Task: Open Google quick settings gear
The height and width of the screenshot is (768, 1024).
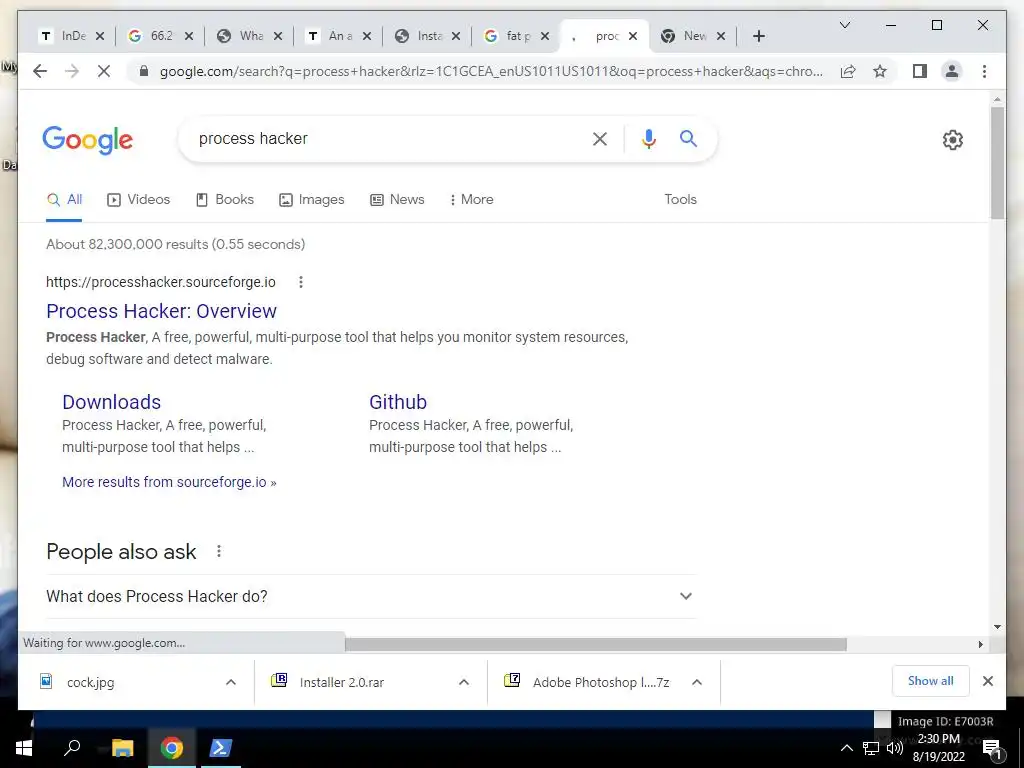Action: 952,139
